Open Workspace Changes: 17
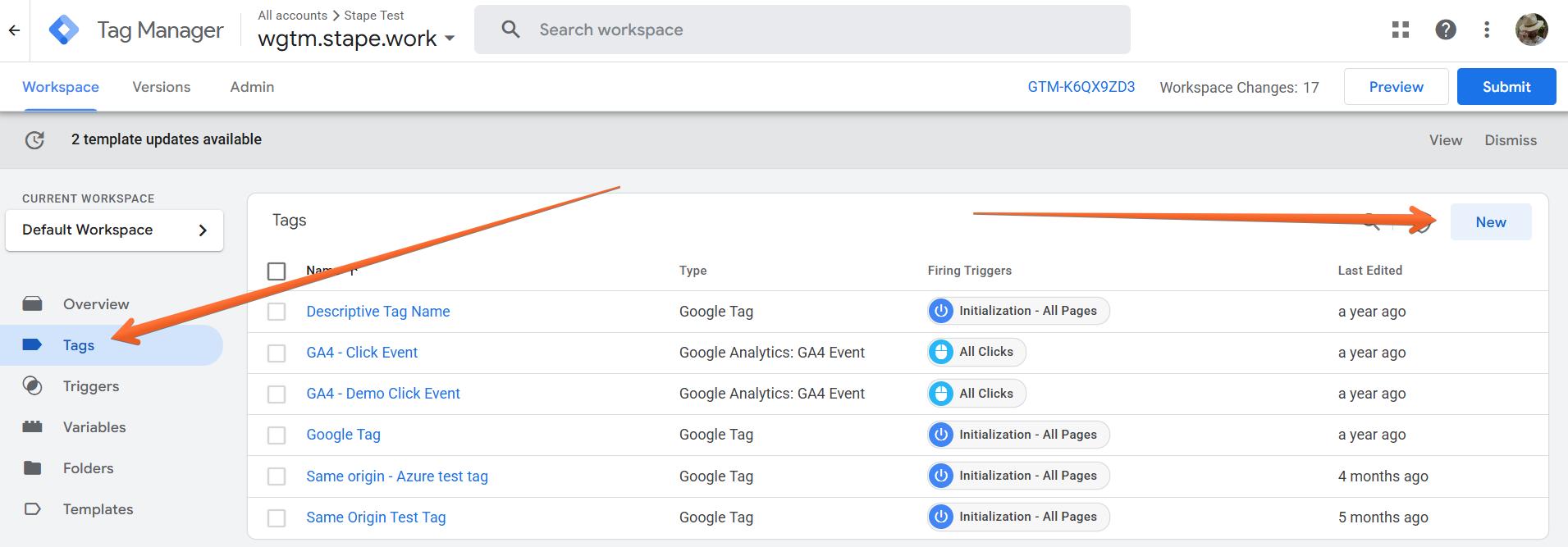1568x547 pixels. click(x=1239, y=88)
